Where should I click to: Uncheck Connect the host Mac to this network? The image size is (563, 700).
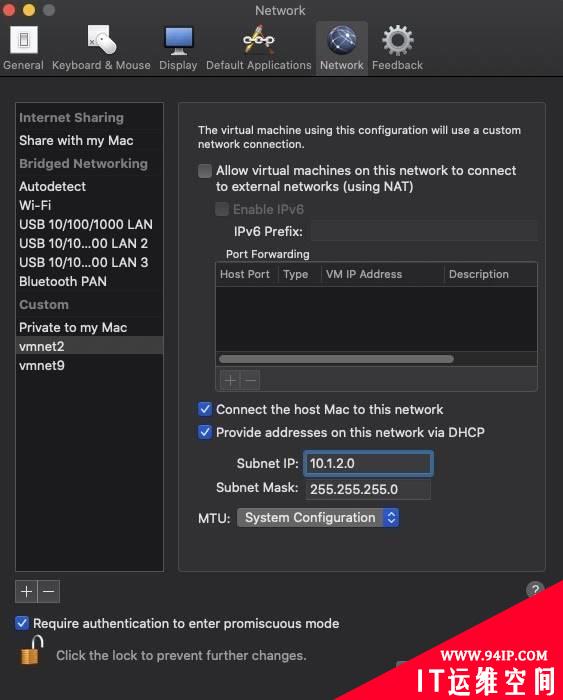[205, 409]
